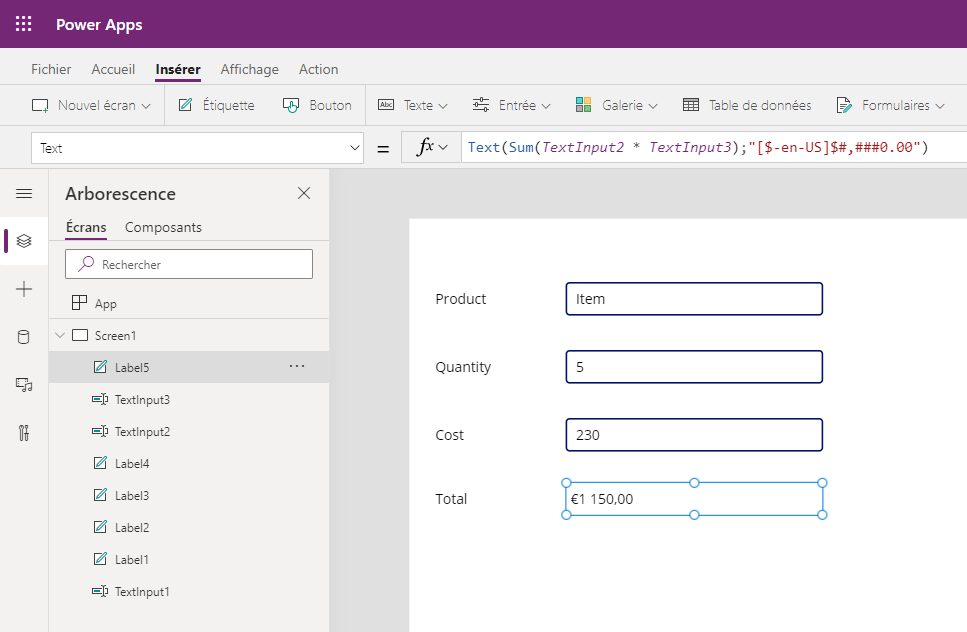Open the Label5 more options ellipsis

(x=297, y=367)
